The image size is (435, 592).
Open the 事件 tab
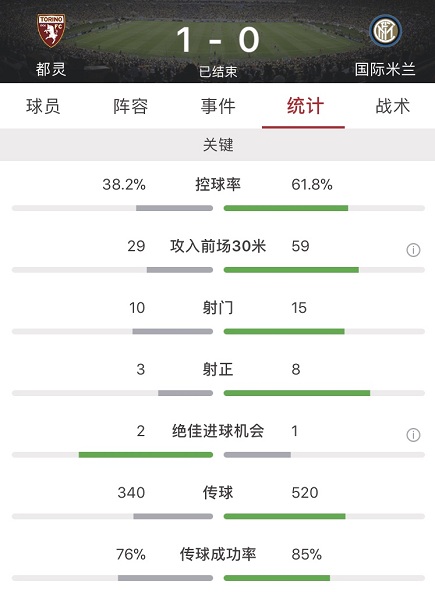click(218, 106)
